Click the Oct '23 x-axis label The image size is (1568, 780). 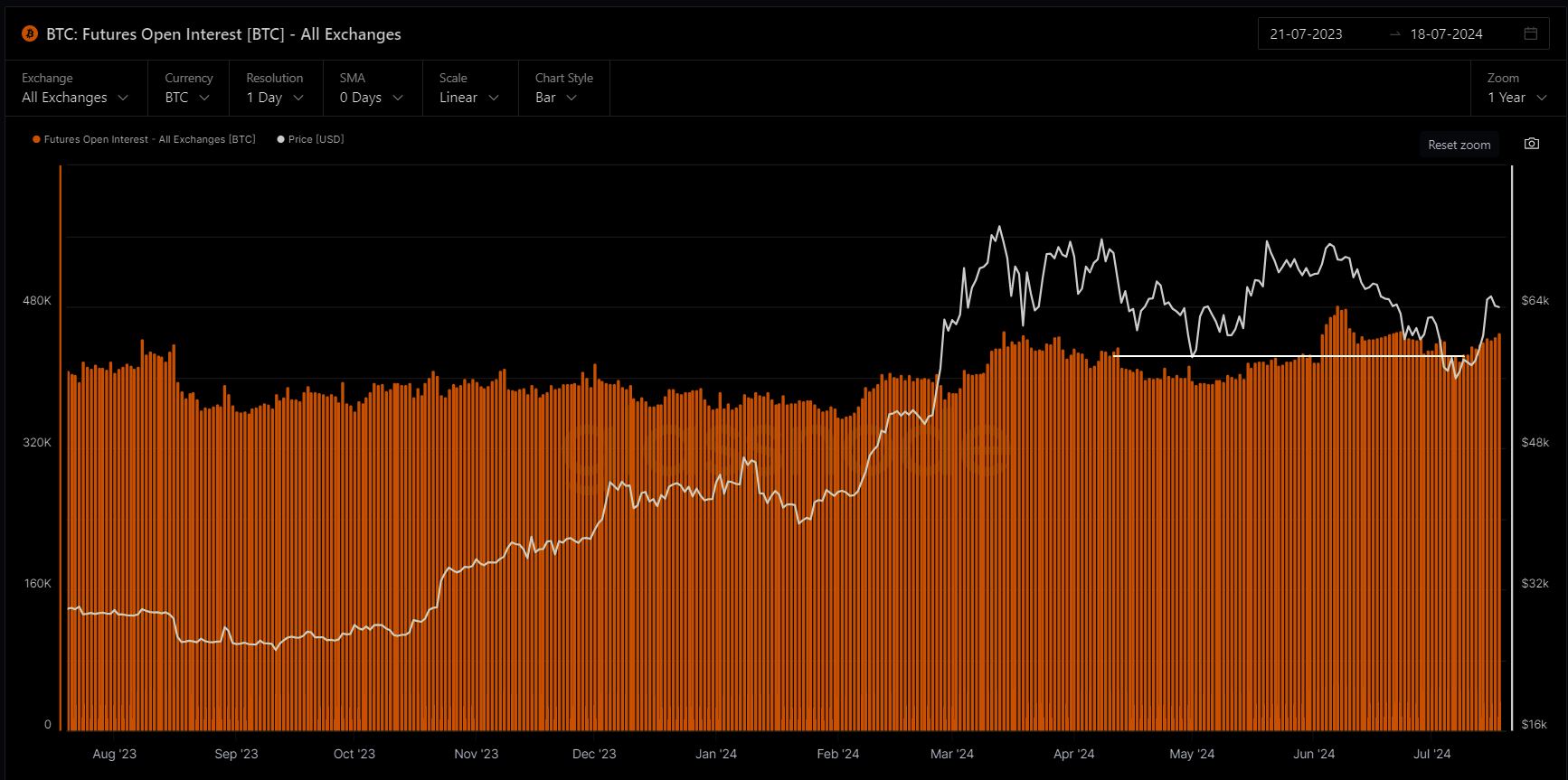point(354,754)
